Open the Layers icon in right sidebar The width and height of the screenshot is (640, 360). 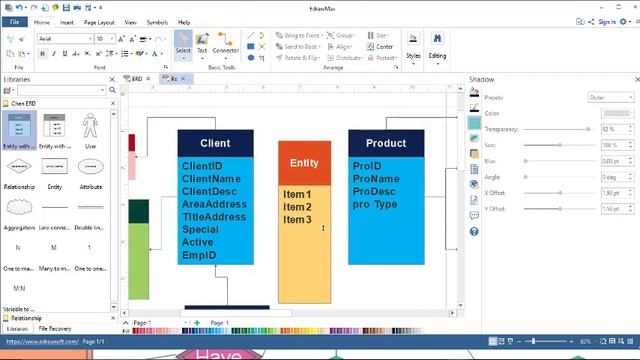474,153
